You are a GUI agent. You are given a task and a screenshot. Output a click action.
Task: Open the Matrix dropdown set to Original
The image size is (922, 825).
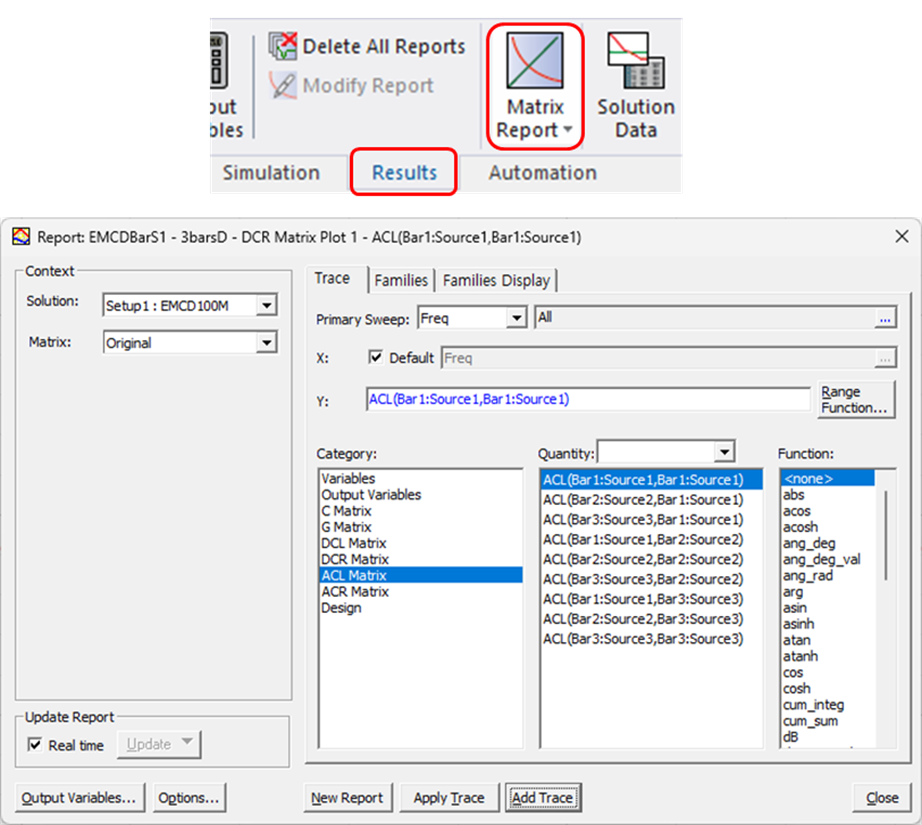[x=265, y=343]
